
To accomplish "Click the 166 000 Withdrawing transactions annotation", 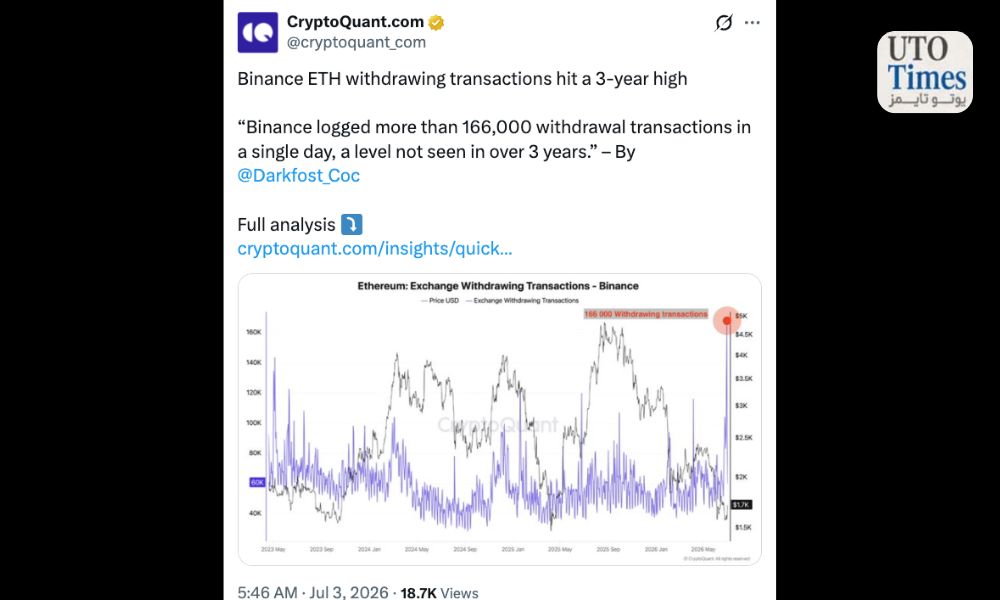I will [x=646, y=314].
